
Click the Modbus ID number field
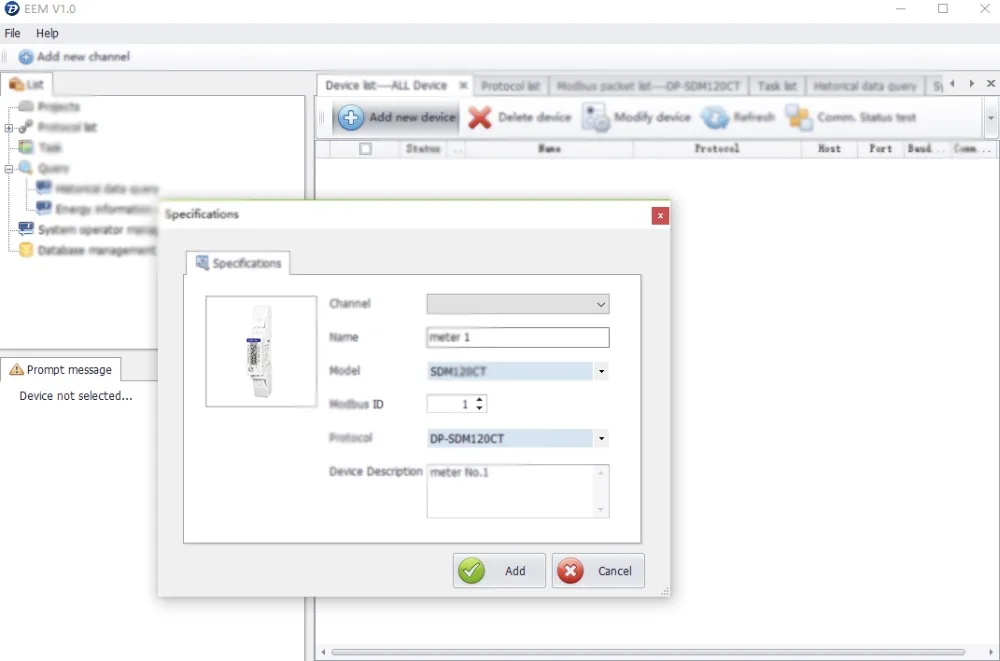click(450, 404)
